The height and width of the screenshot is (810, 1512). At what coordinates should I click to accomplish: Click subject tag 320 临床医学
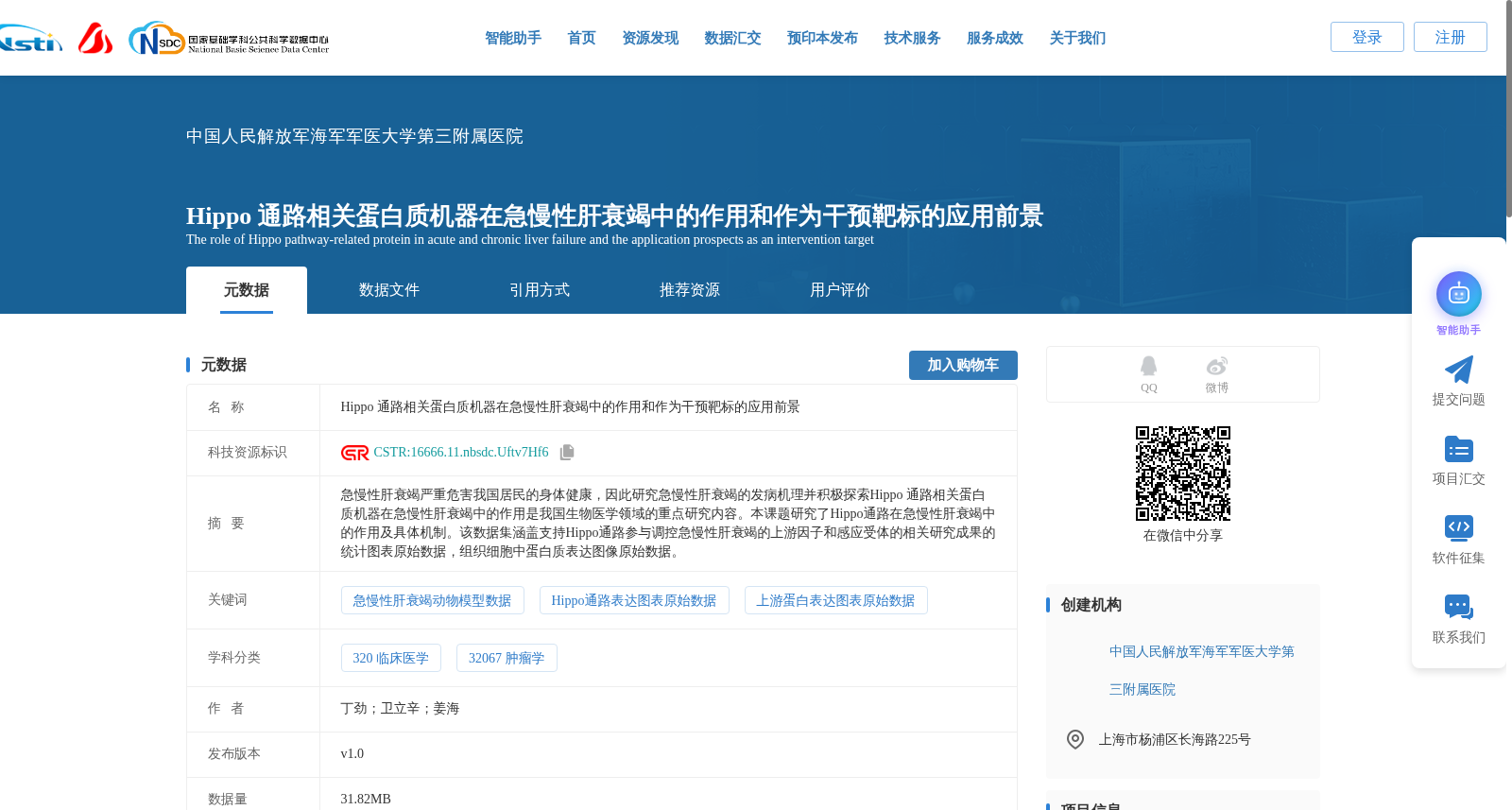[390, 658]
